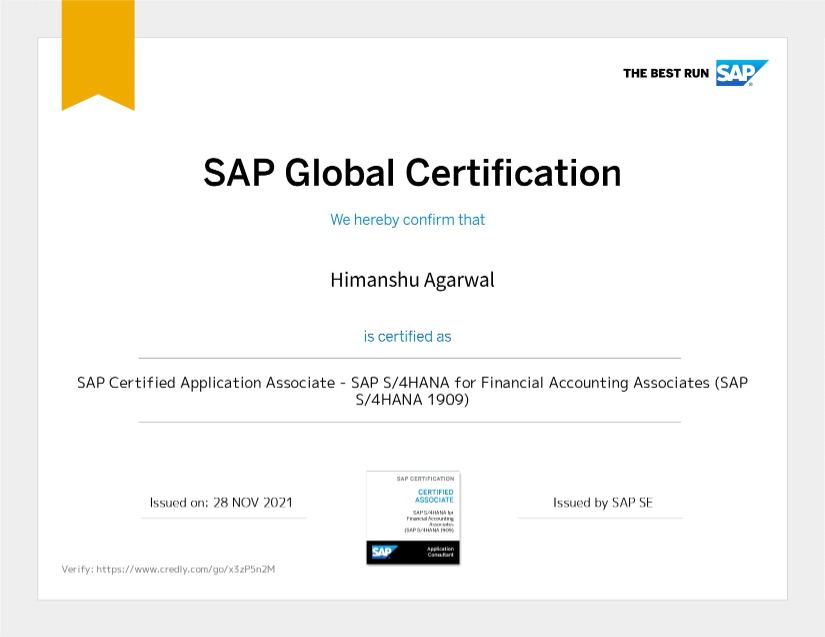The image size is (825, 637).
Task: Click the SAP S/4HANA certification title text
Action: [x=412, y=383]
